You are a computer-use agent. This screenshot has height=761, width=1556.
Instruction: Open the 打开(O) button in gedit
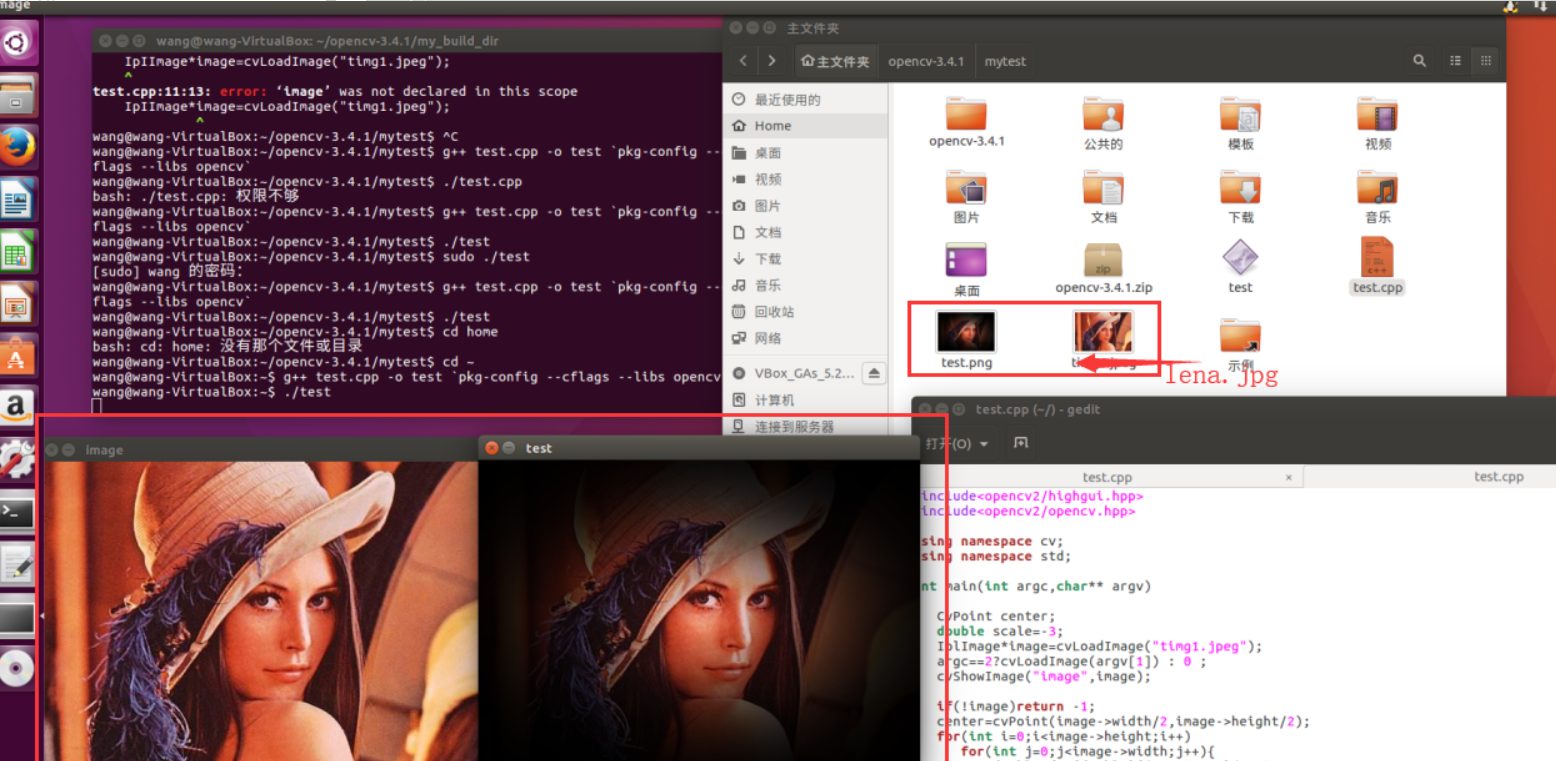[947, 443]
